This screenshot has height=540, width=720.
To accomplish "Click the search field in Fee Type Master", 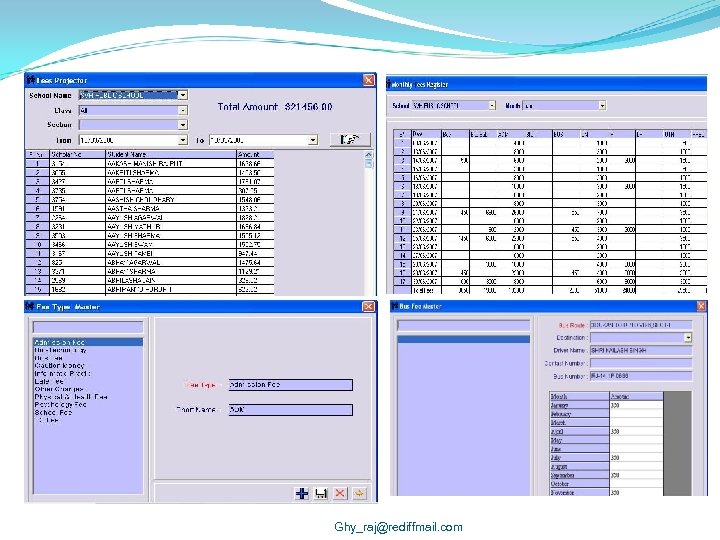I will point(88,327).
